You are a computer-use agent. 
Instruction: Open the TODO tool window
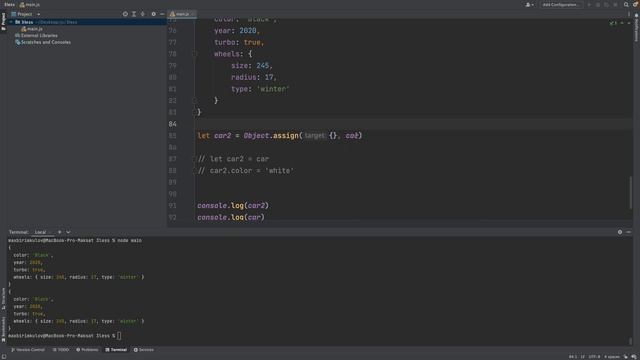click(61, 350)
